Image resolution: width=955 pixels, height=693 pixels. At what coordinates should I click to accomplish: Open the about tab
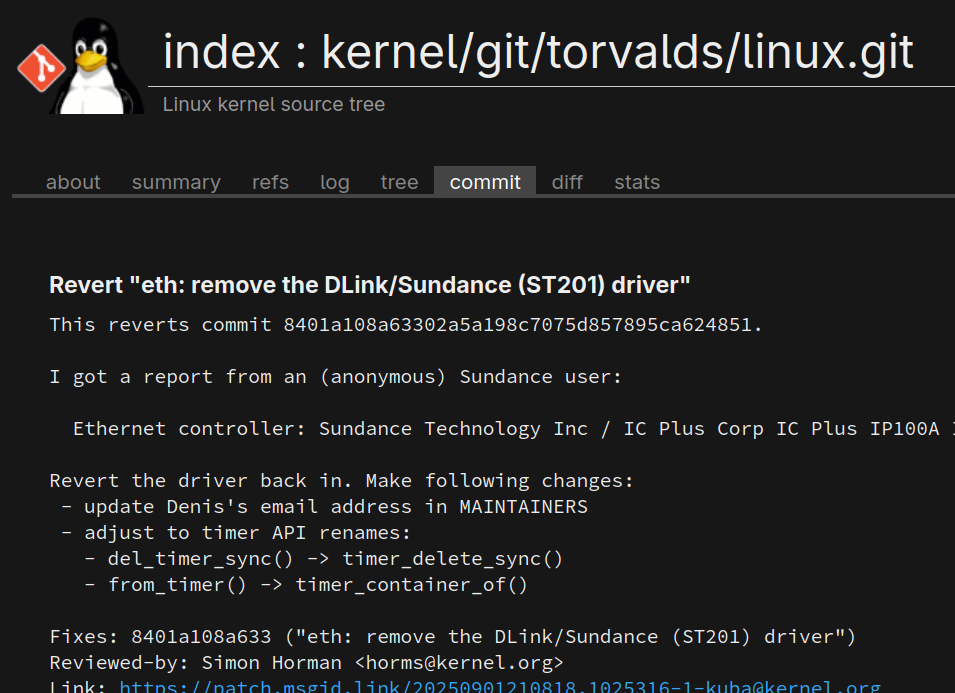(73, 182)
